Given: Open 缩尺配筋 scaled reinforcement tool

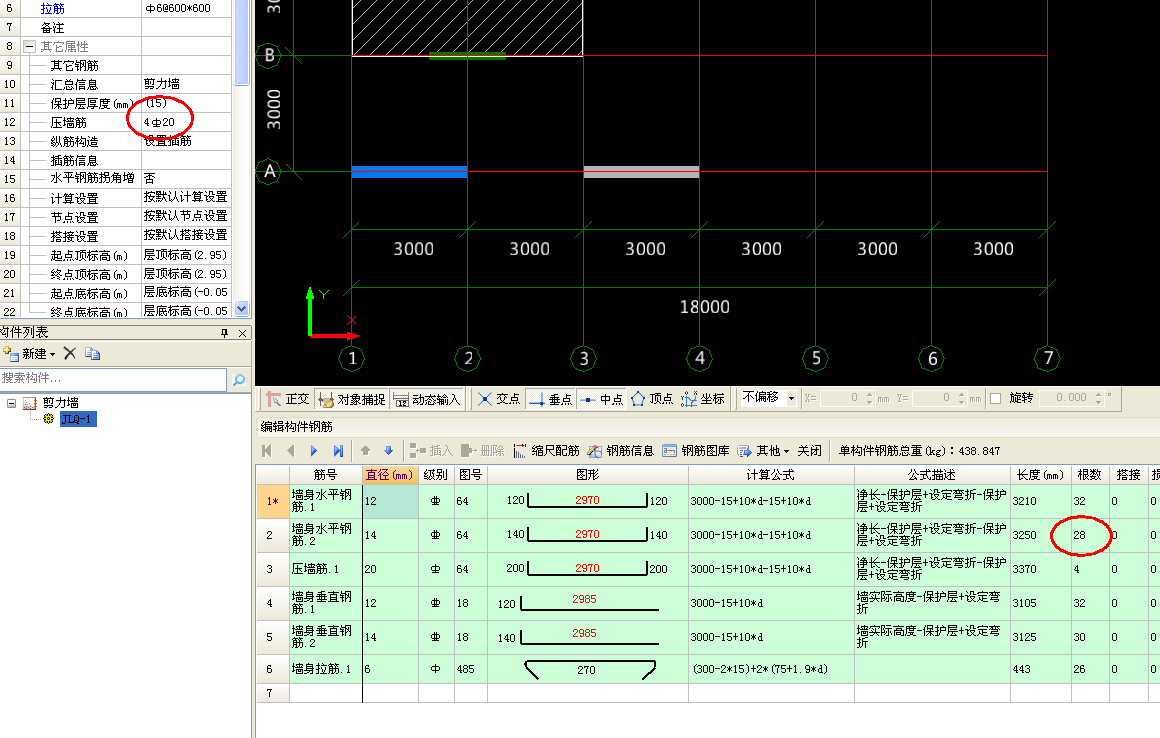Looking at the screenshot, I should tap(547, 451).
